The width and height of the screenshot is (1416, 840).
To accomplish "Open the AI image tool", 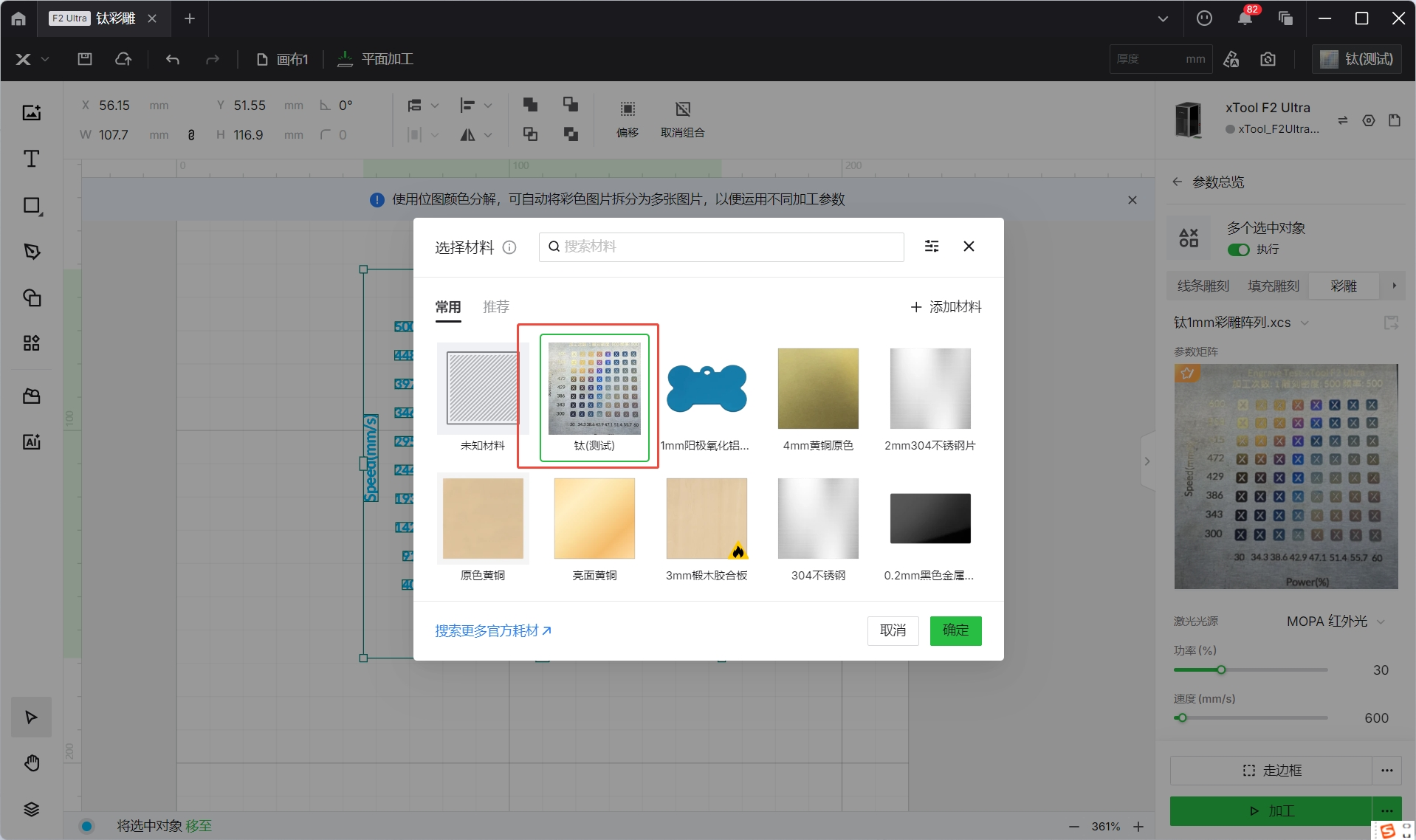I will 32,441.
